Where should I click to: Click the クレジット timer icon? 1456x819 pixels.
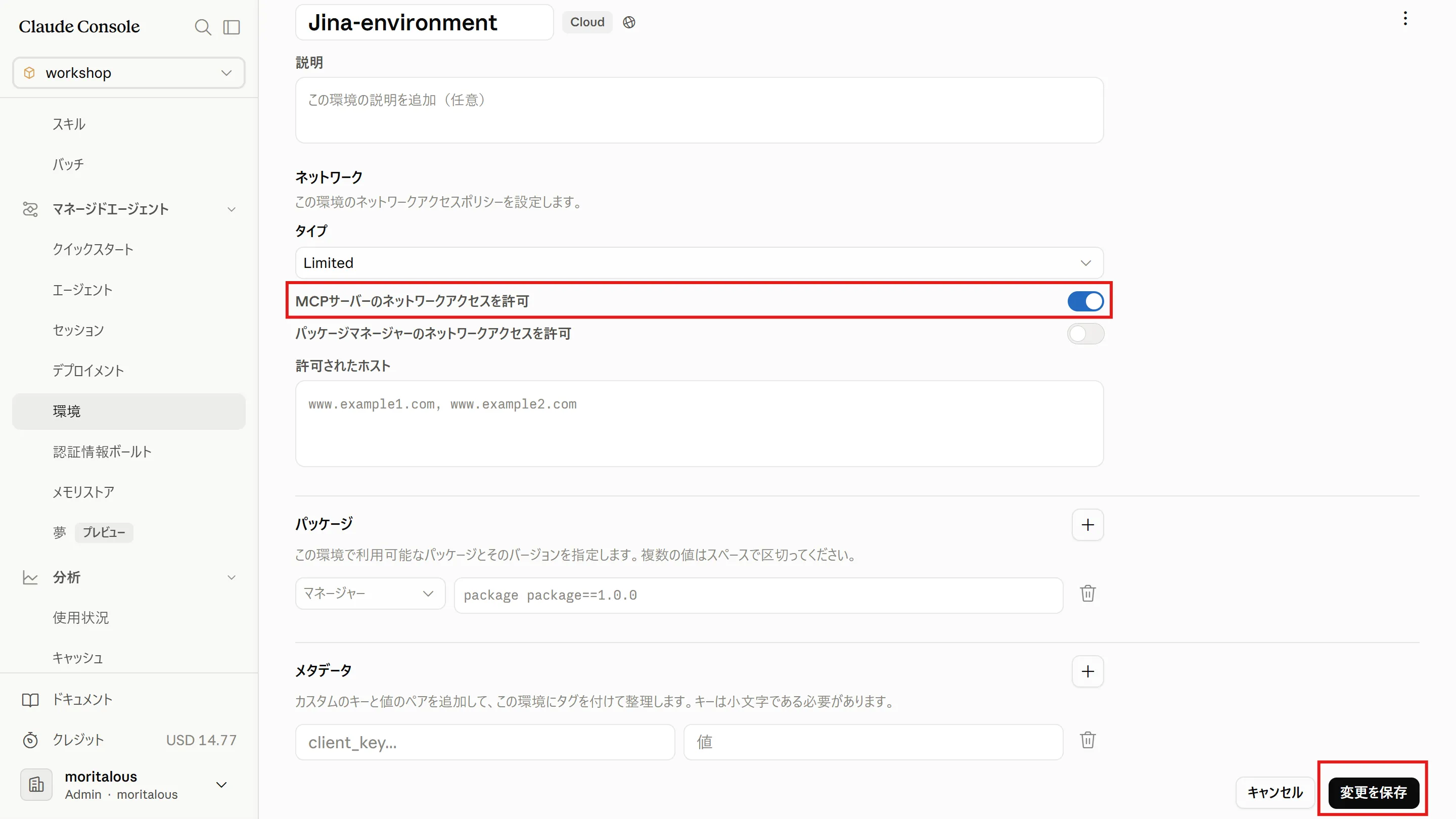click(30, 740)
